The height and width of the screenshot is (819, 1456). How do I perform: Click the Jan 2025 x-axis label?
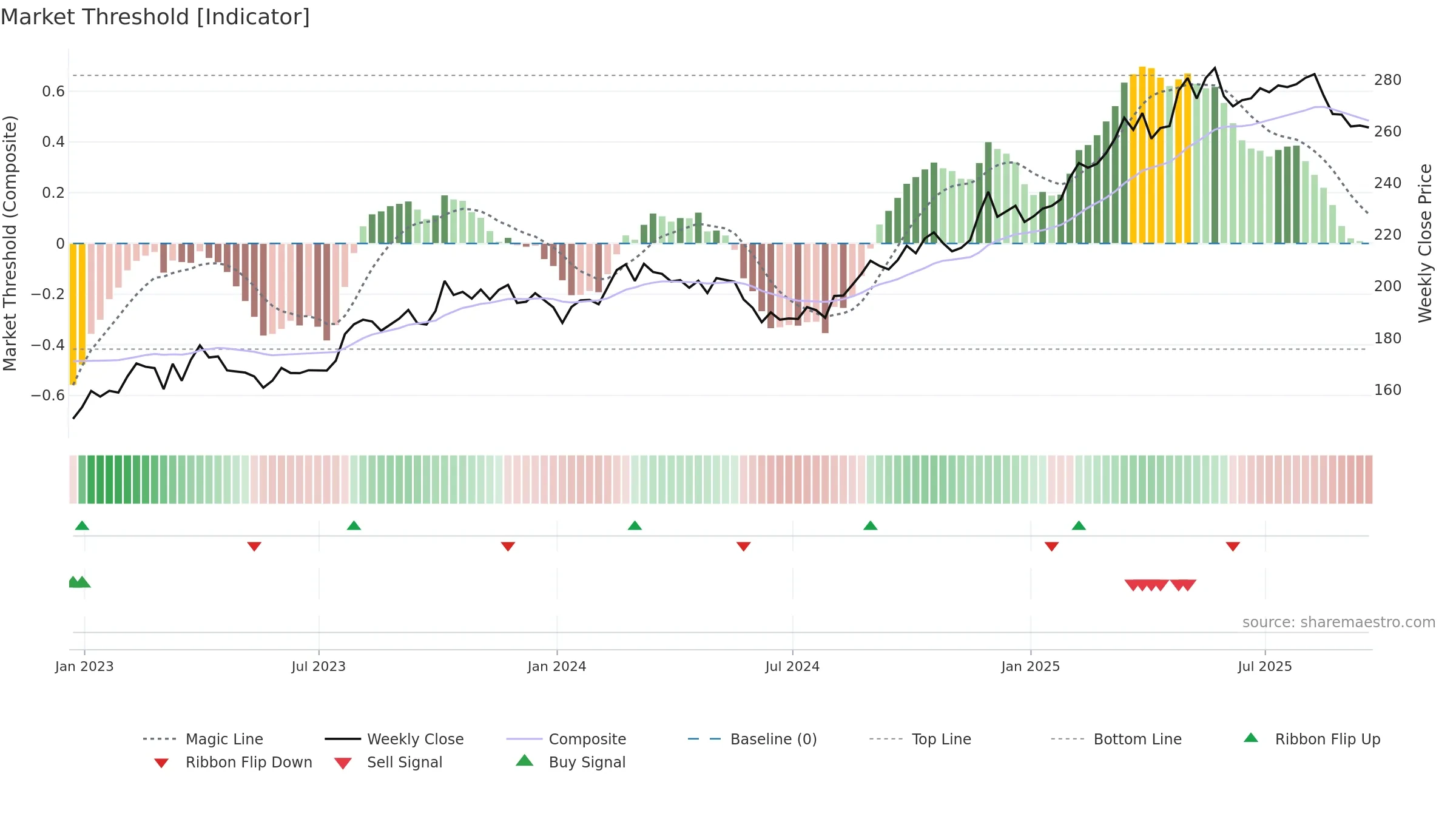point(1031,667)
